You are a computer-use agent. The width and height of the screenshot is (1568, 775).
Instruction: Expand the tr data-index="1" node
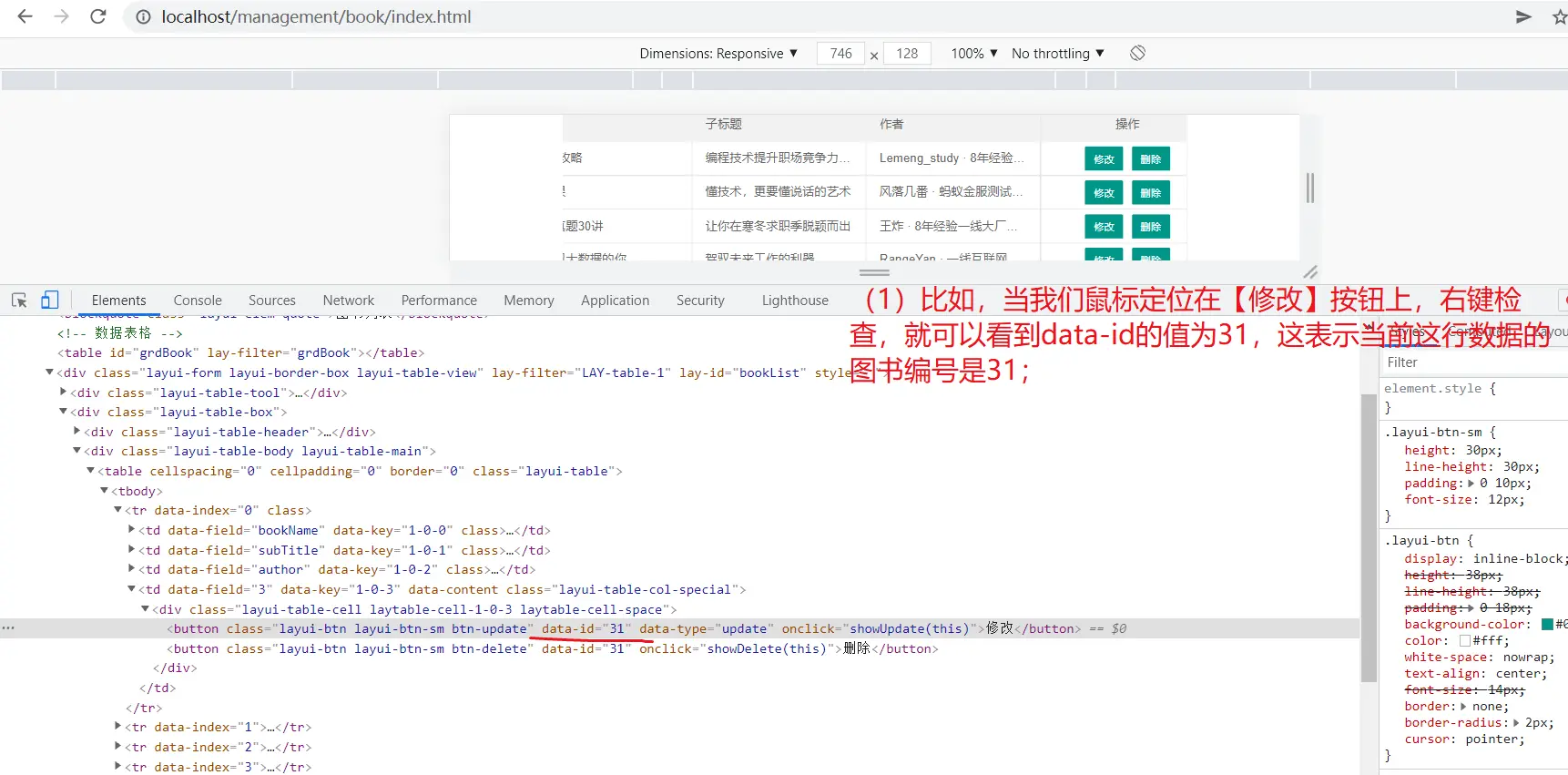click(x=117, y=727)
